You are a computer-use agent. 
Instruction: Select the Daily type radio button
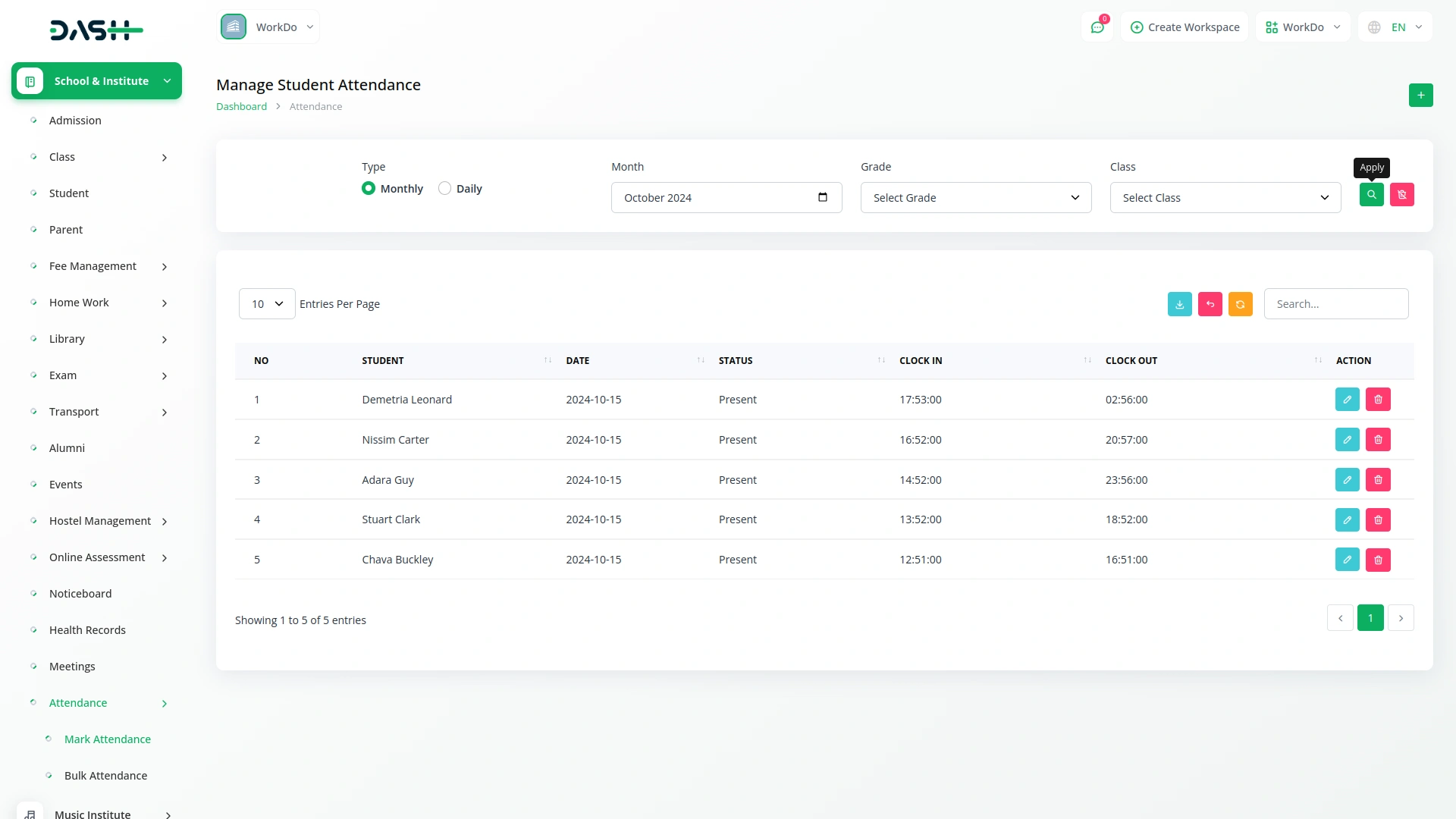444,189
